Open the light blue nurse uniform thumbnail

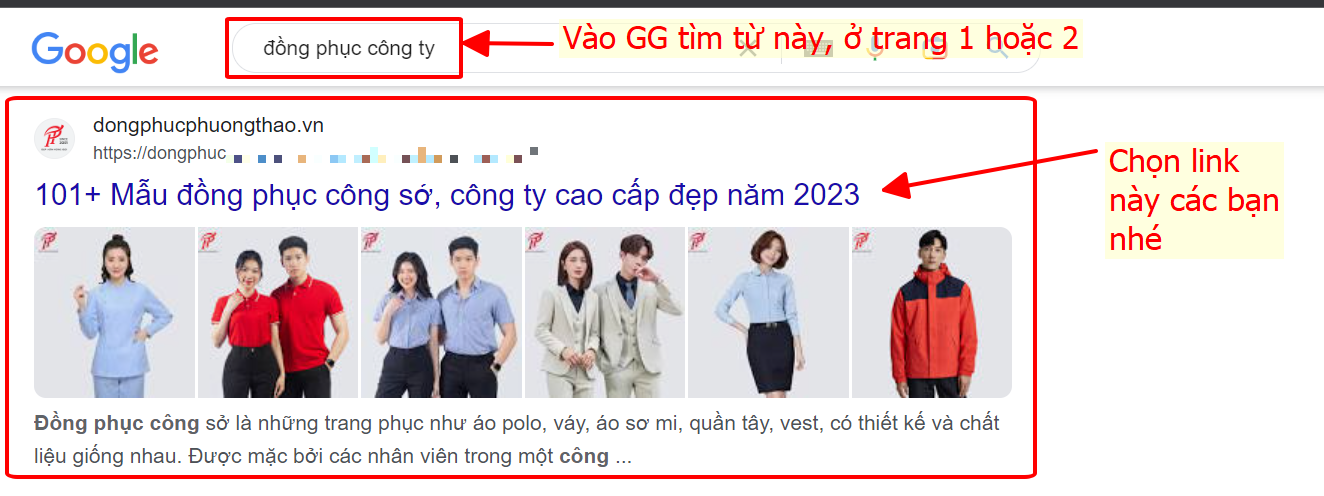point(114,312)
